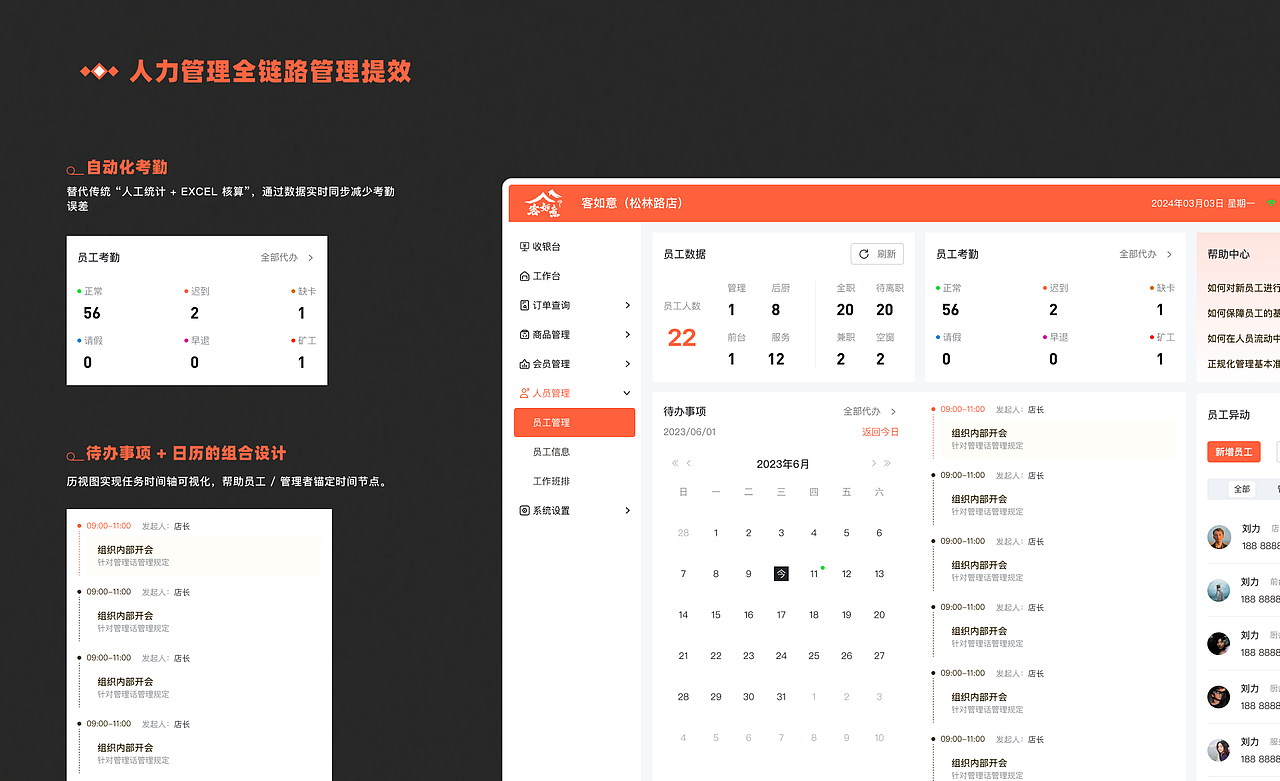Click orange 09:00-11:00 time in dashboard timeline
This screenshot has height=781, width=1280.
tap(962, 409)
